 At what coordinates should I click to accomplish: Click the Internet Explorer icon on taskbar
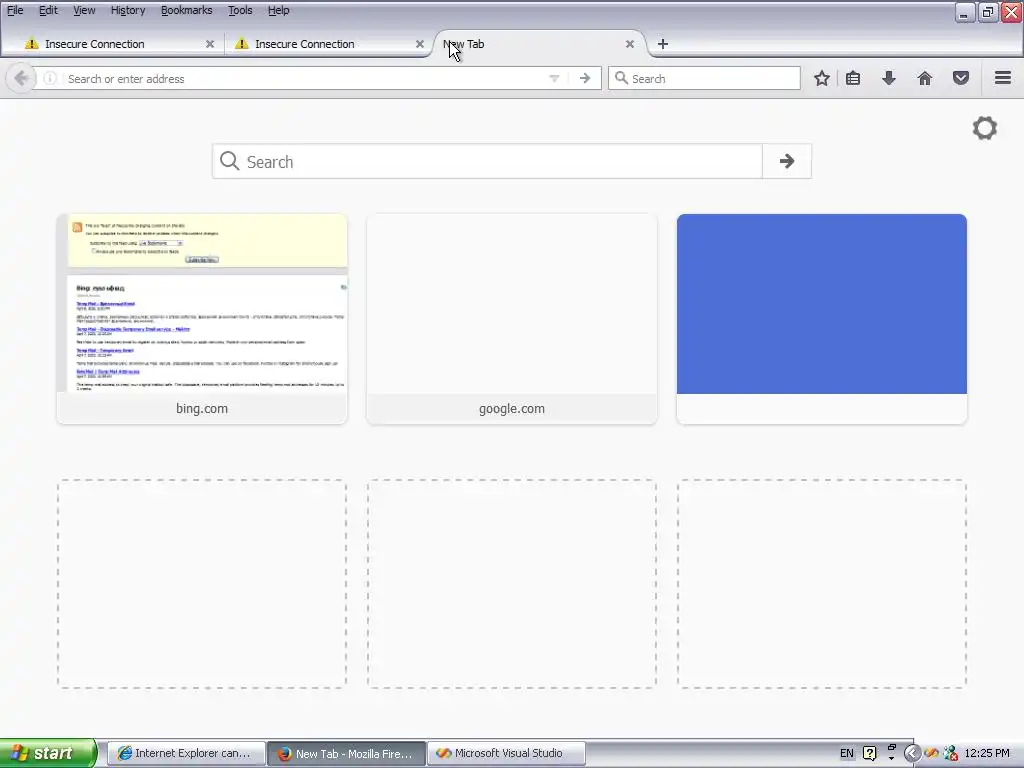pyautogui.click(x=124, y=753)
